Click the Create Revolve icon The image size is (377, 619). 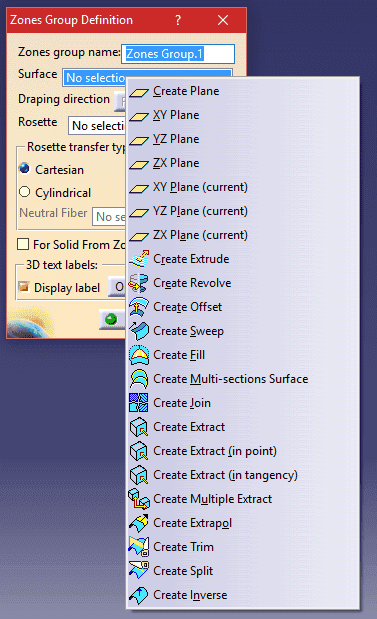coord(139,283)
